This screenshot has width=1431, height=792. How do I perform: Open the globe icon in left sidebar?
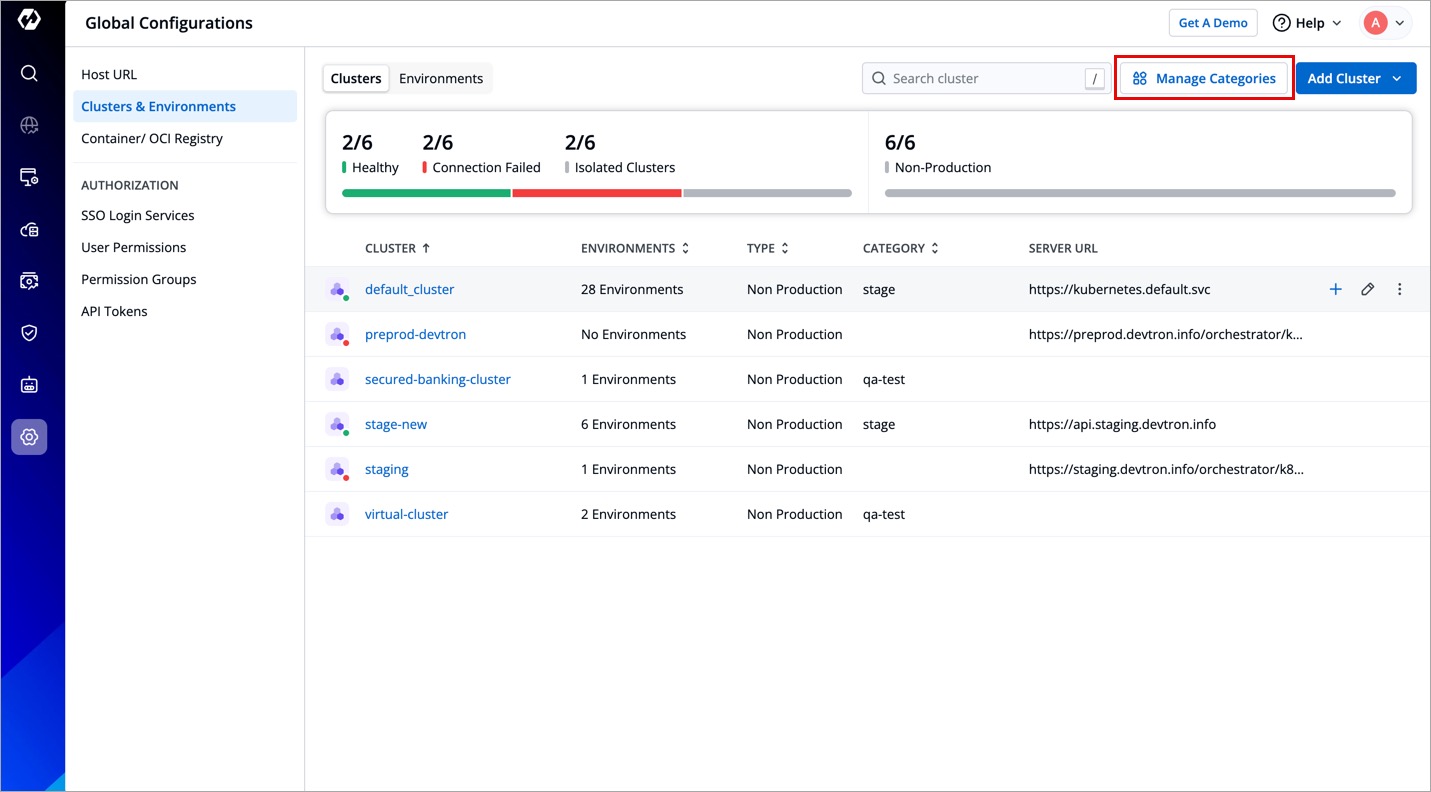tap(29, 125)
